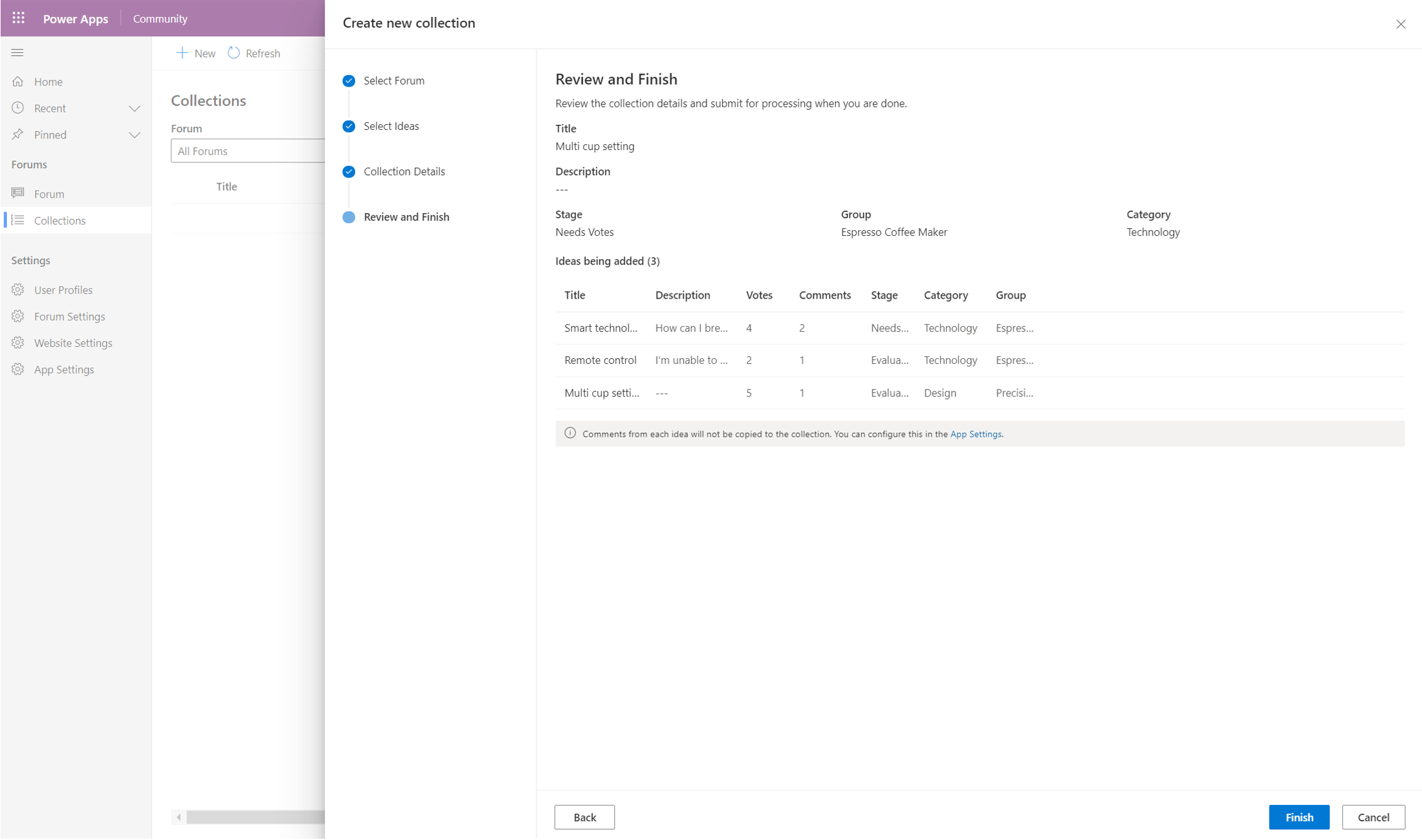Click the Forum Settings icon
1422x840 pixels.
18,316
